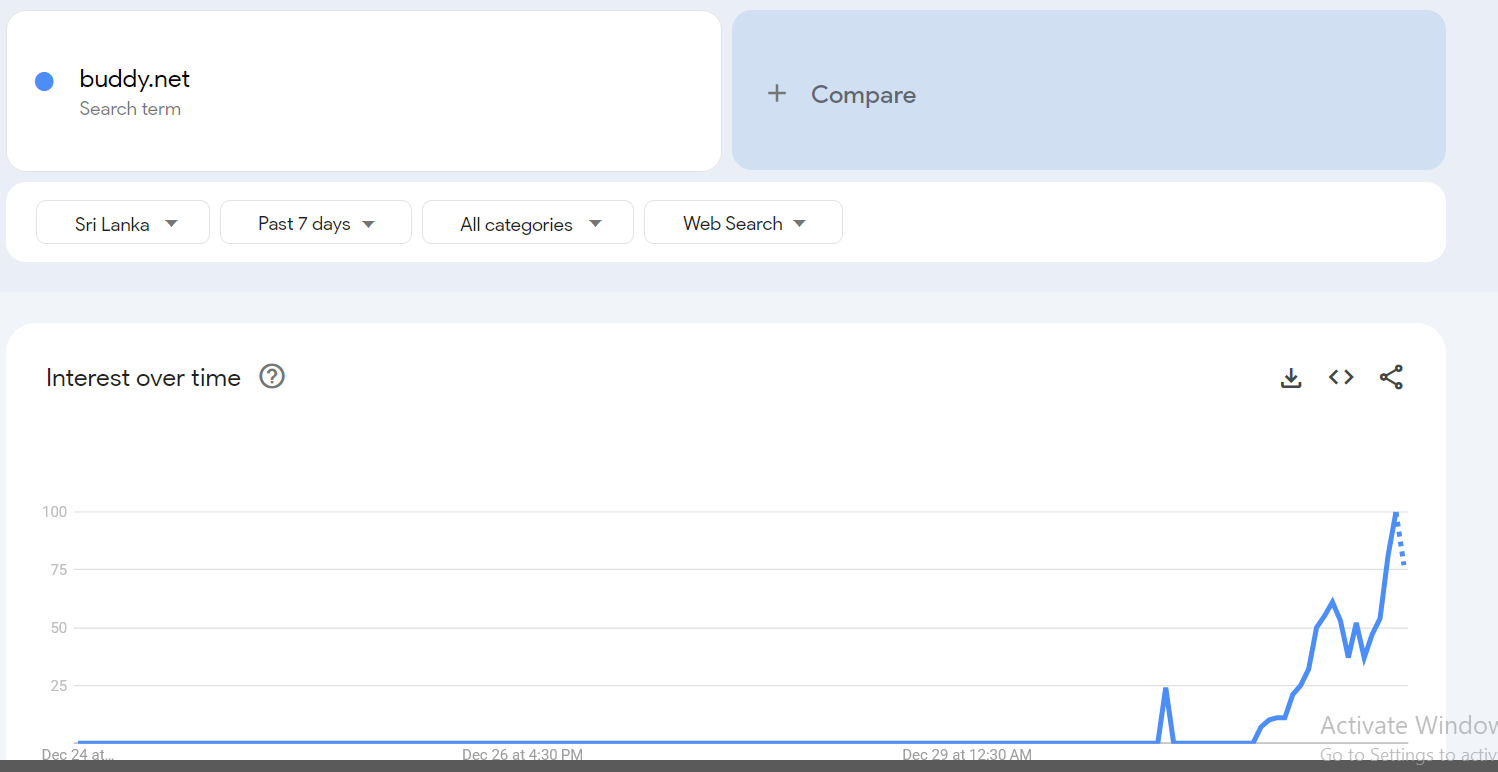This screenshot has height=772, width=1498.
Task: Click the 50 value on the chart axis
Action: coord(58,628)
